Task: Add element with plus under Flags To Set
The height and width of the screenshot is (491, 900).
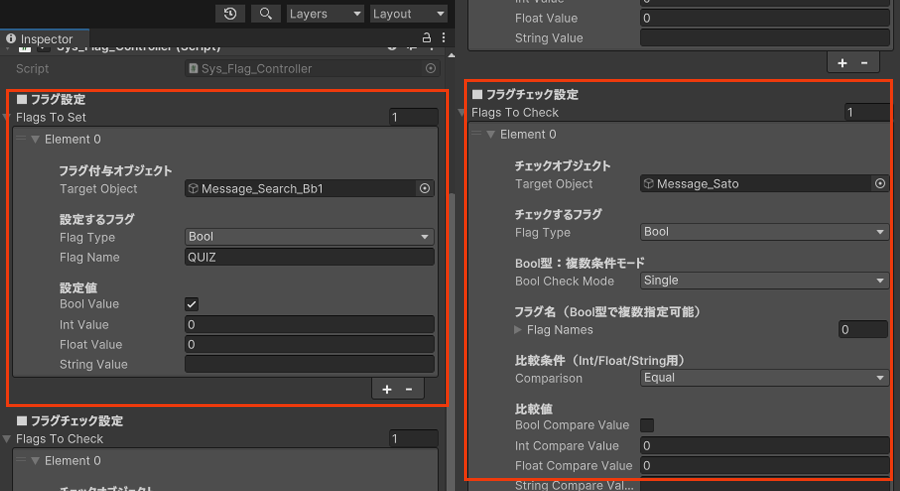Action: 387,389
